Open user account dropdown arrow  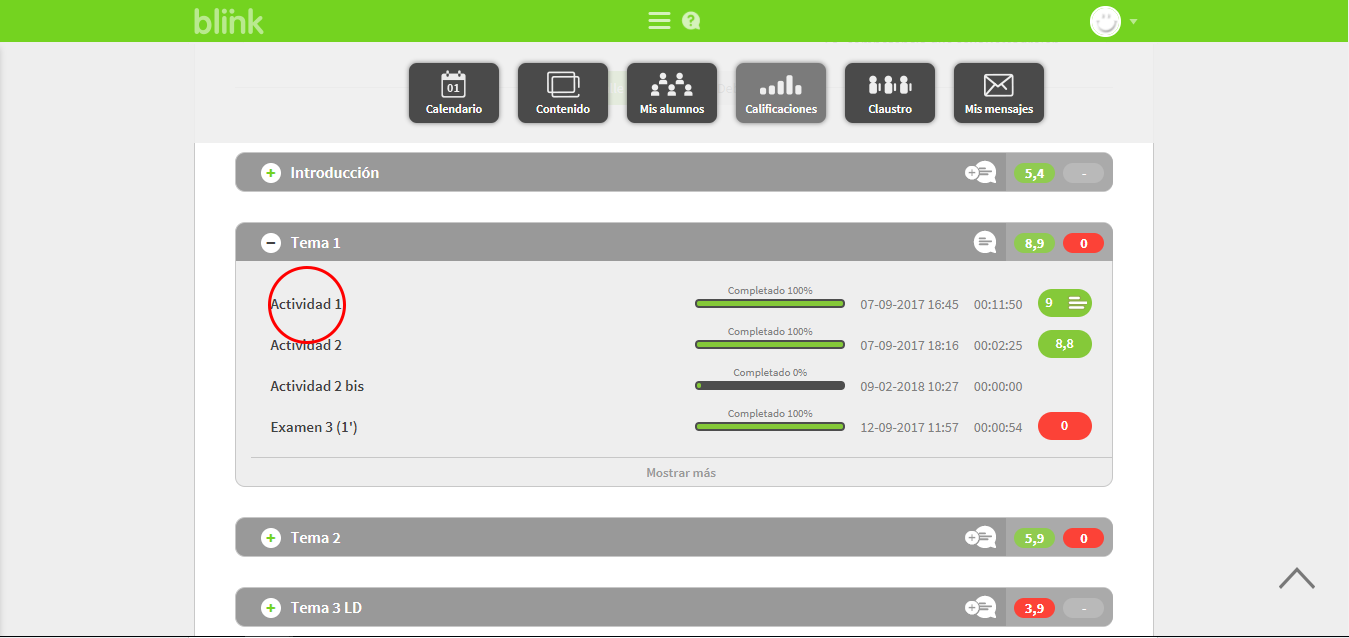(1133, 22)
